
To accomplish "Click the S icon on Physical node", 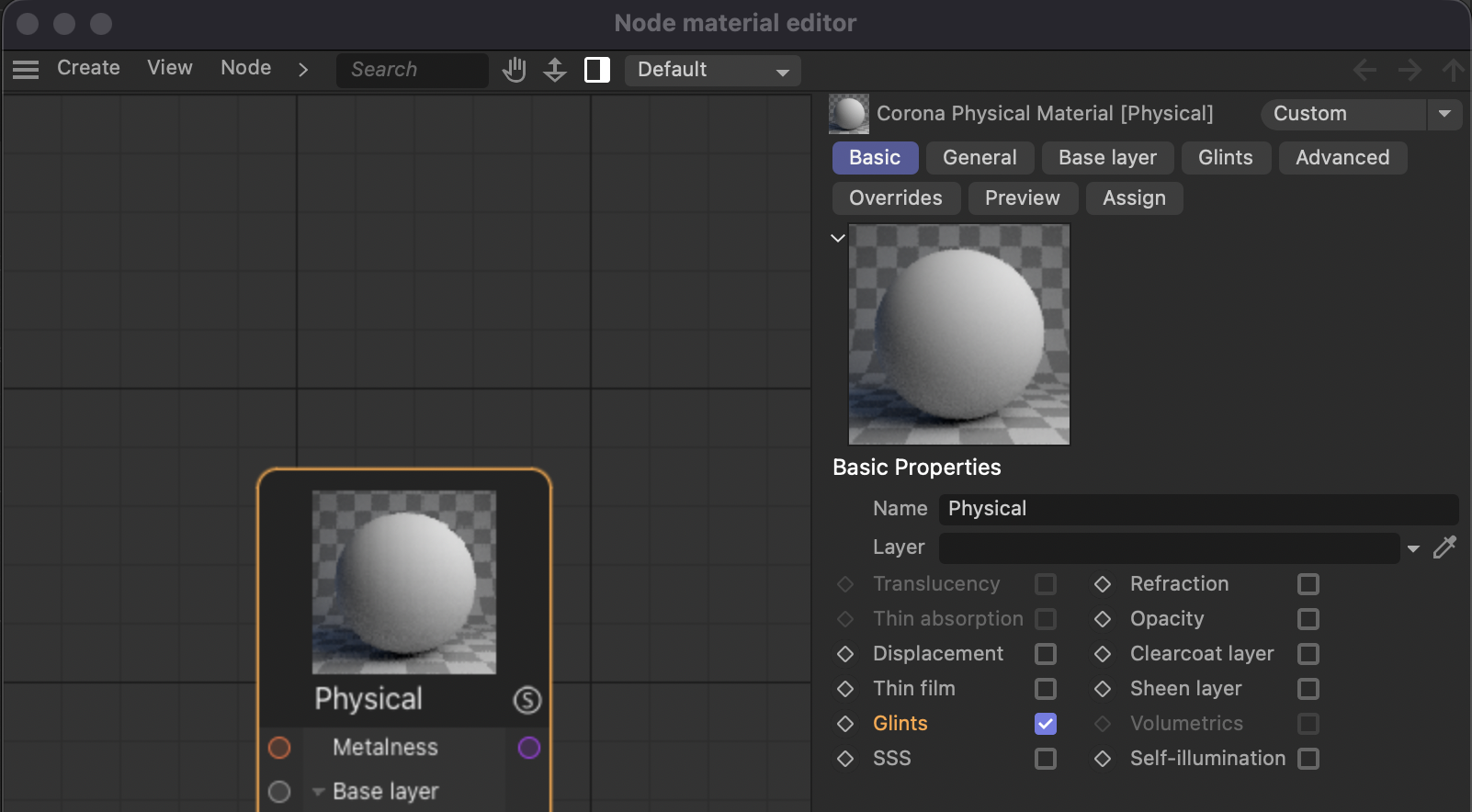I will pos(527,700).
